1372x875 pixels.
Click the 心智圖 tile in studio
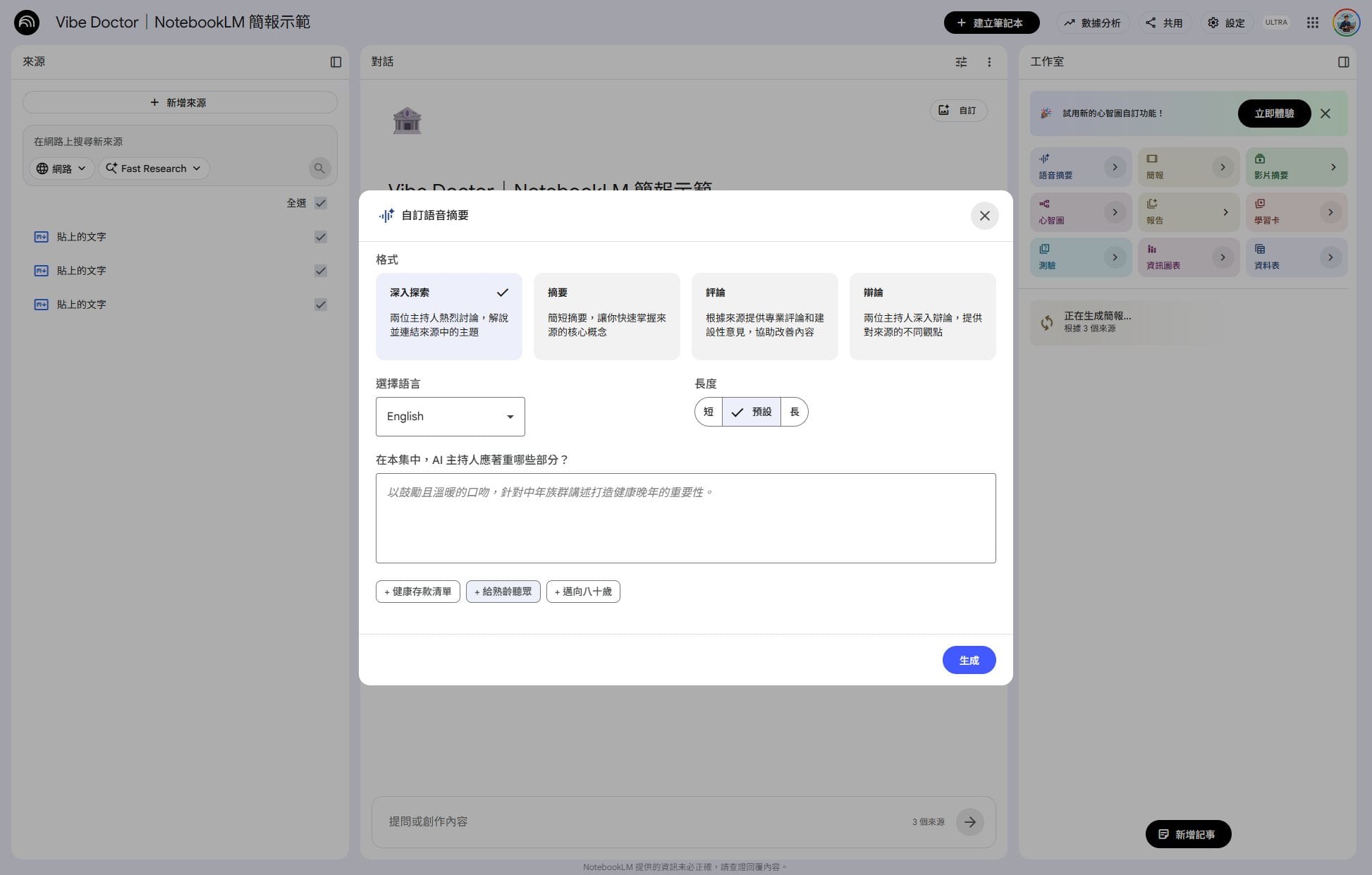(1081, 212)
